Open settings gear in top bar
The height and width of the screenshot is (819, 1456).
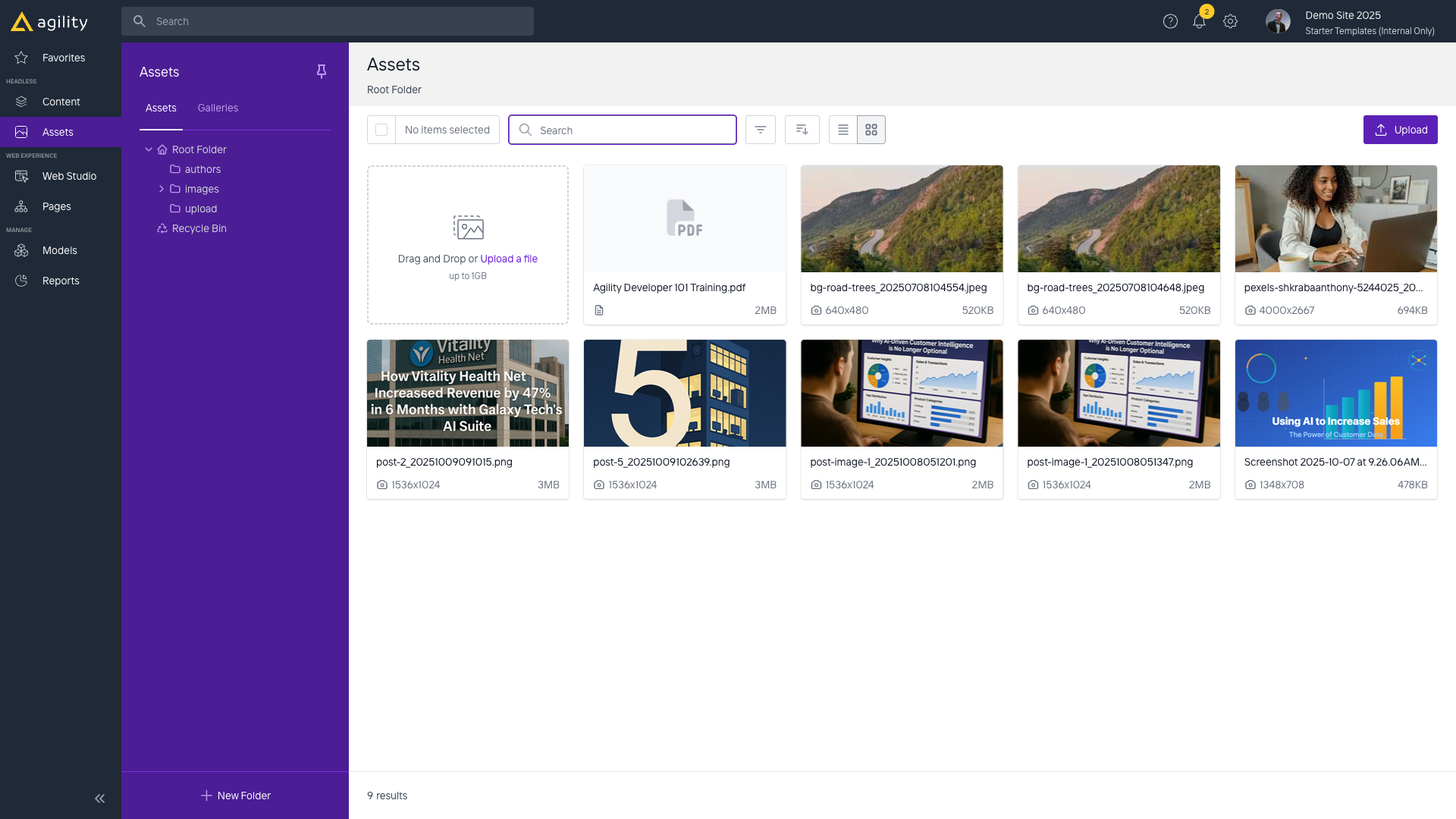[x=1230, y=21]
